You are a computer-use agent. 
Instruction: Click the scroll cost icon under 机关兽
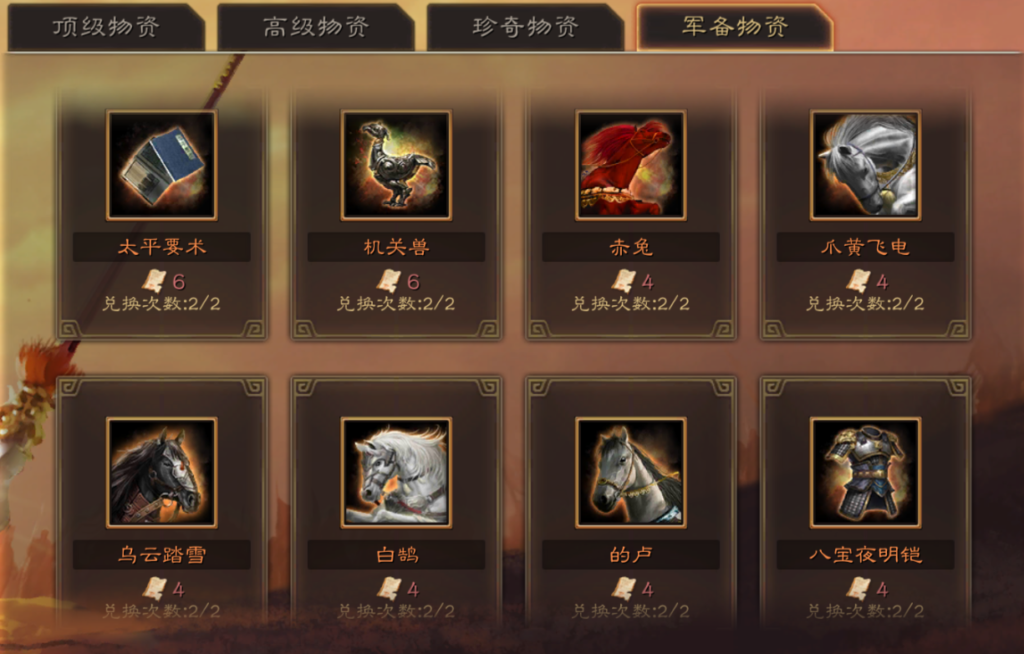point(389,281)
